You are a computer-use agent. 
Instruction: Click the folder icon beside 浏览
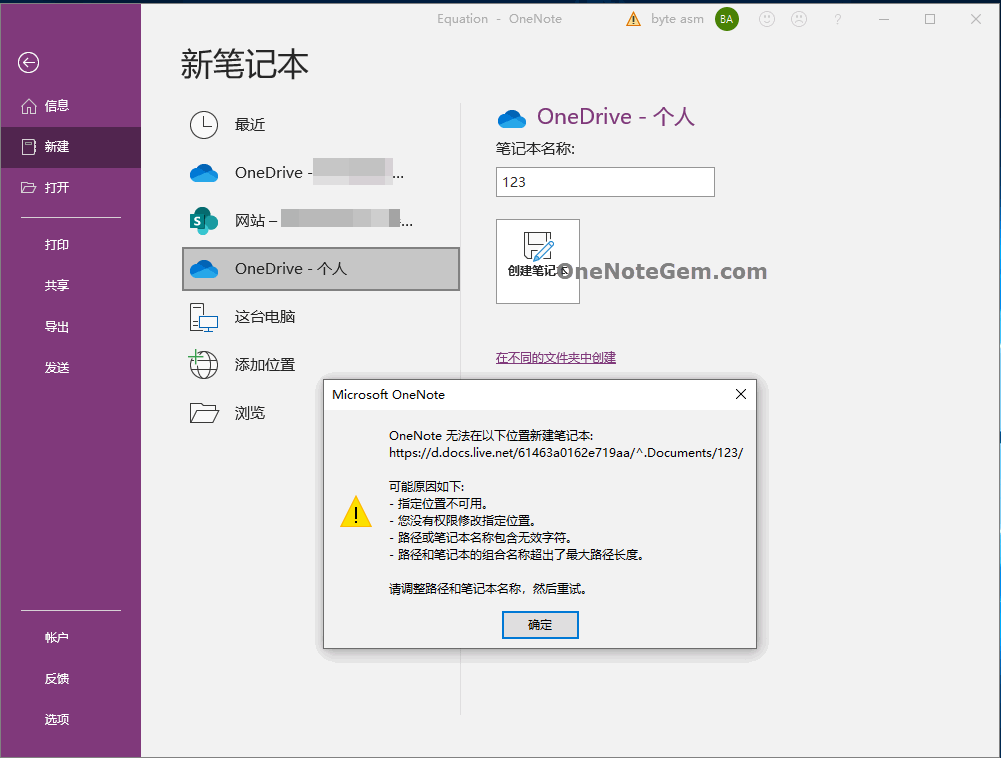[204, 413]
